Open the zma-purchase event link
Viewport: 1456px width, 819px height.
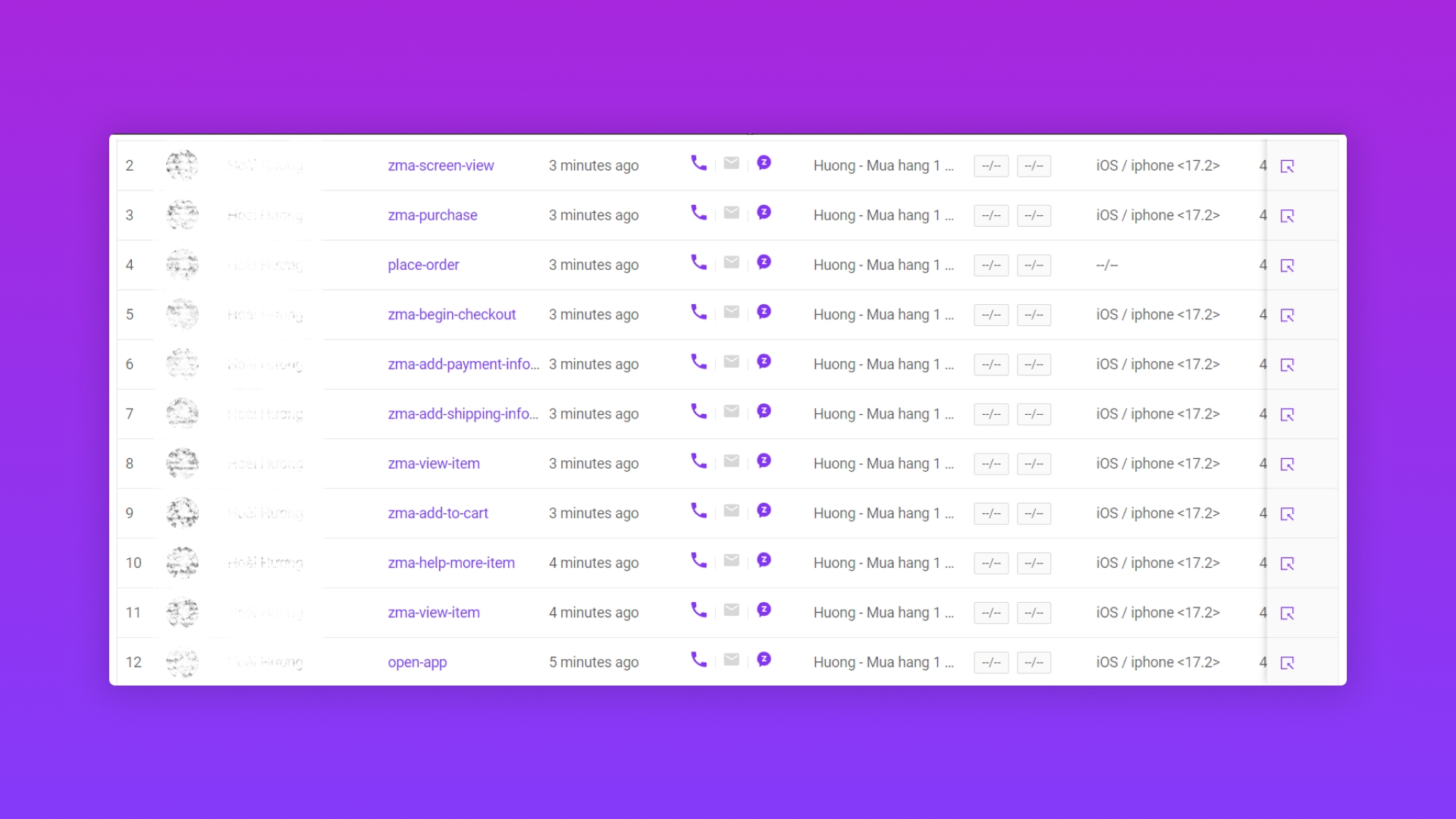click(432, 215)
